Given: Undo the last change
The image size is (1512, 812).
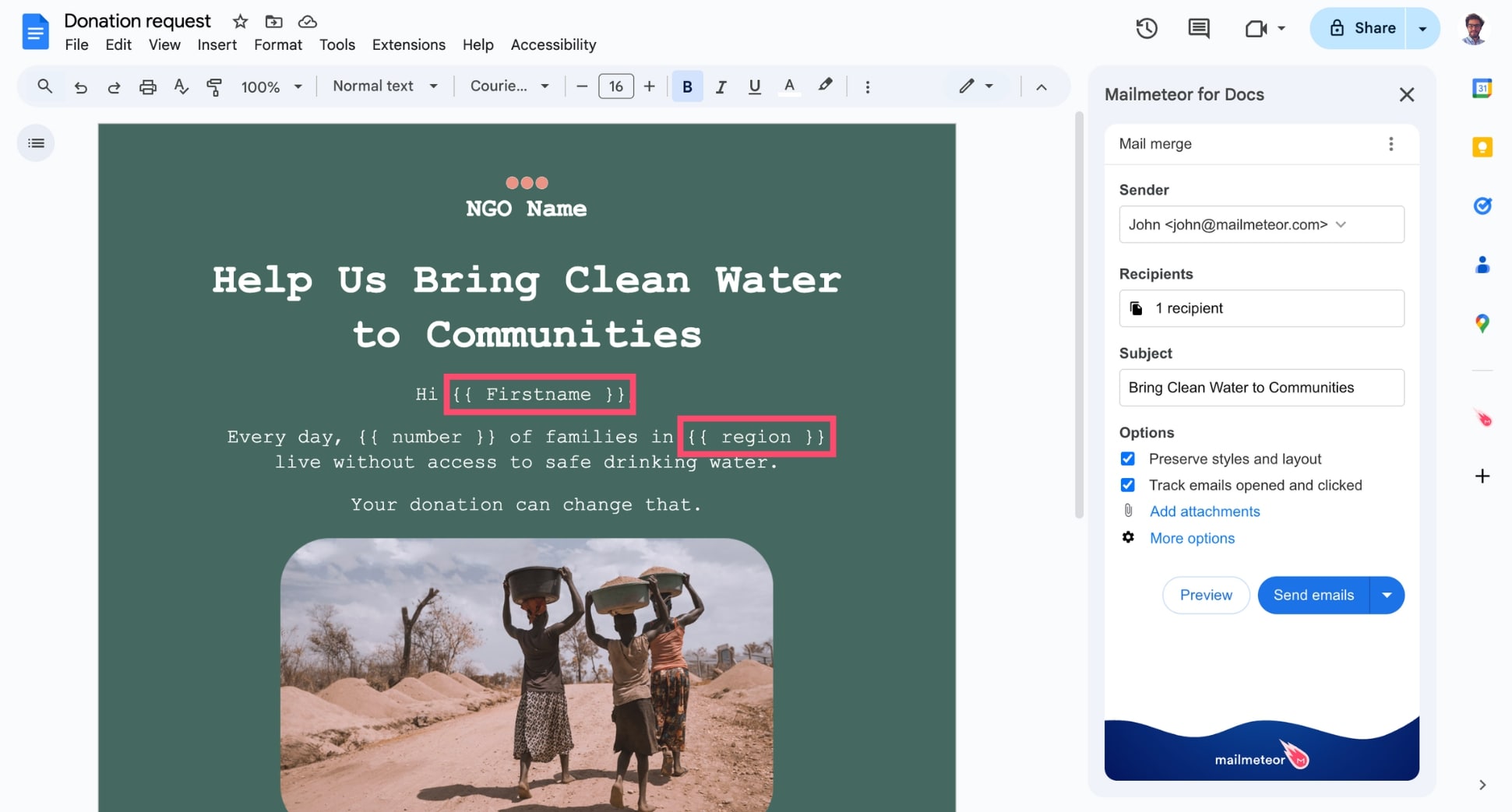Looking at the screenshot, I should (x=80, y=86).
